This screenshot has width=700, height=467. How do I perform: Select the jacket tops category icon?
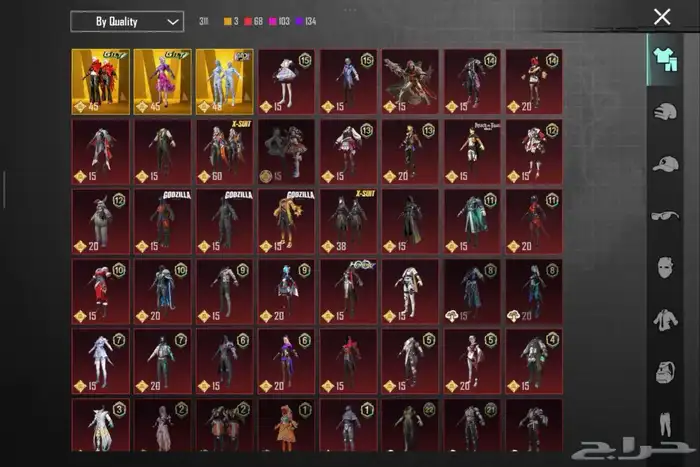pos(665,320)
